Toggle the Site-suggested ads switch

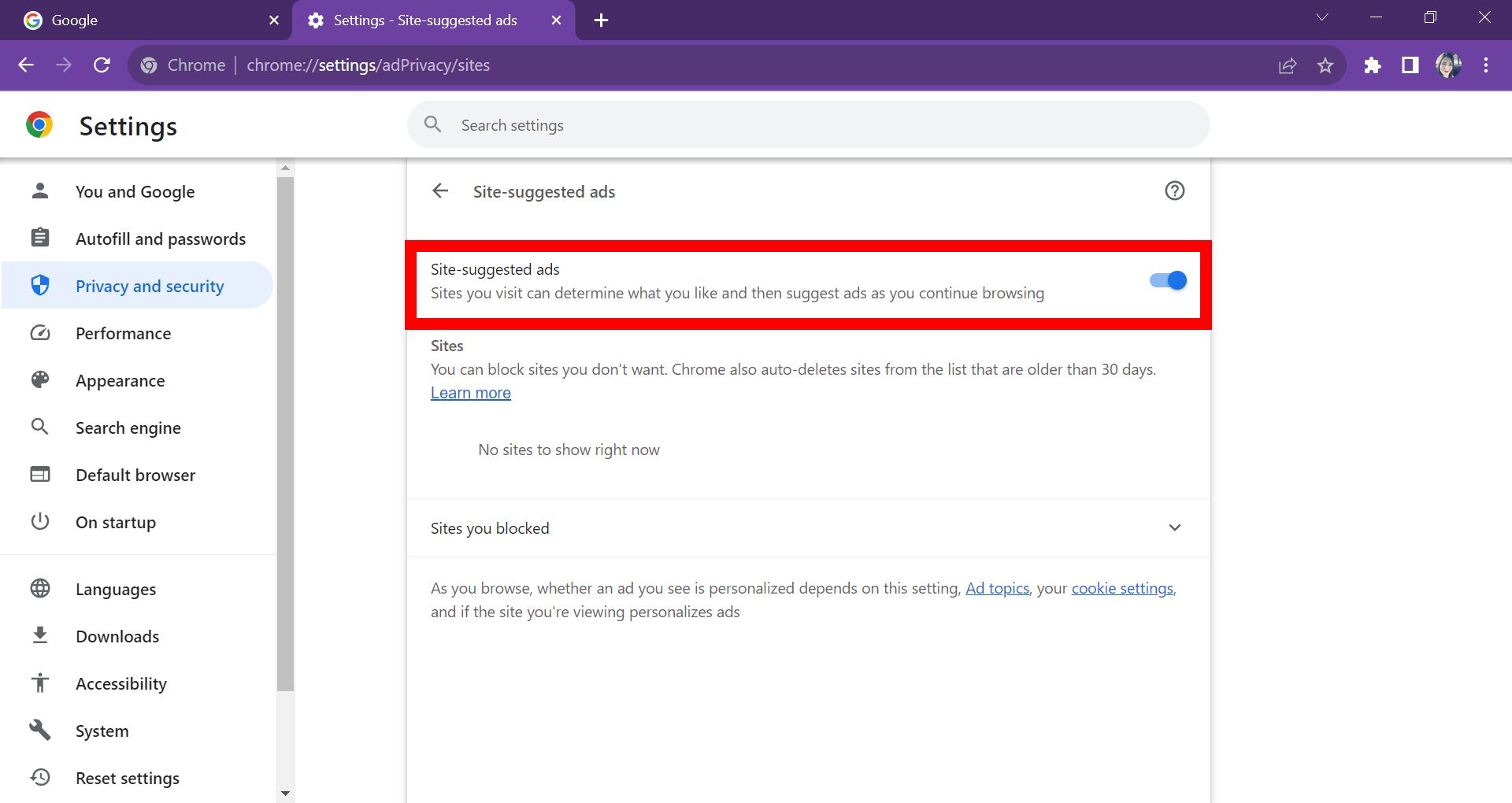[1168, 280]
